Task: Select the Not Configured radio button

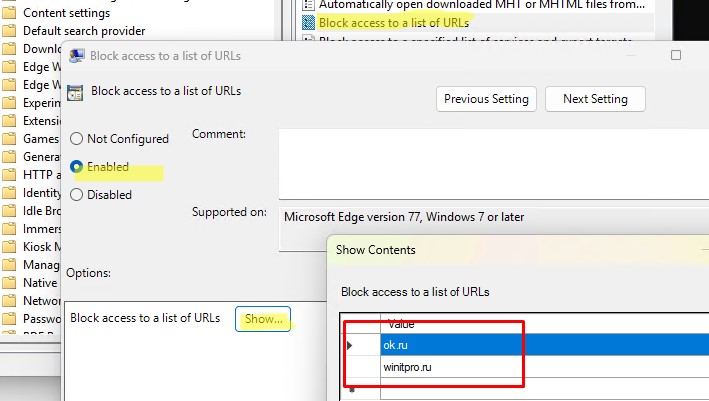Action: tap(76, 138)
